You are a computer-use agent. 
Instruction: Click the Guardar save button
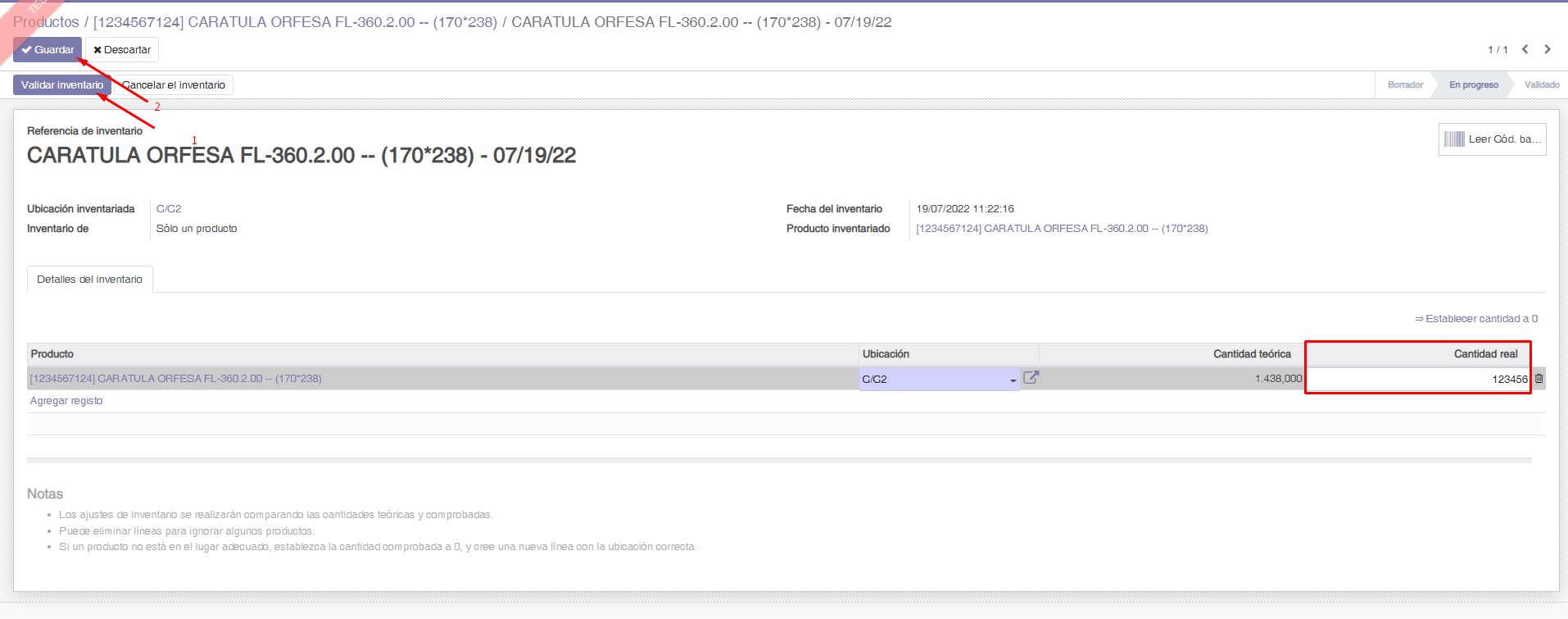click(x=48, y=50)
